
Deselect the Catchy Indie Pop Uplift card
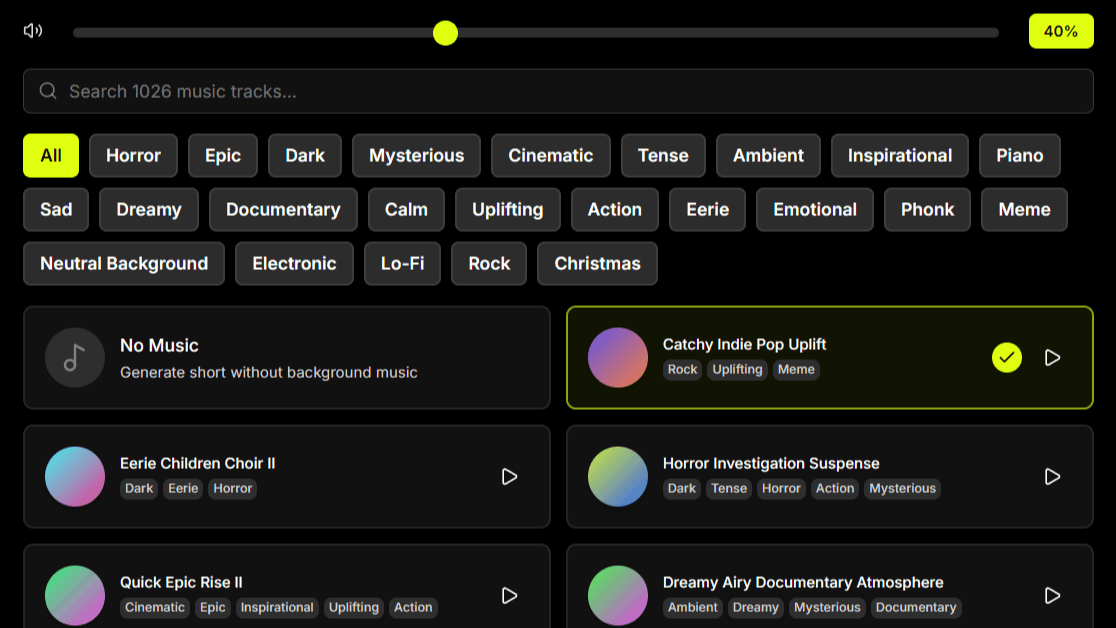[x=830, y=358]
